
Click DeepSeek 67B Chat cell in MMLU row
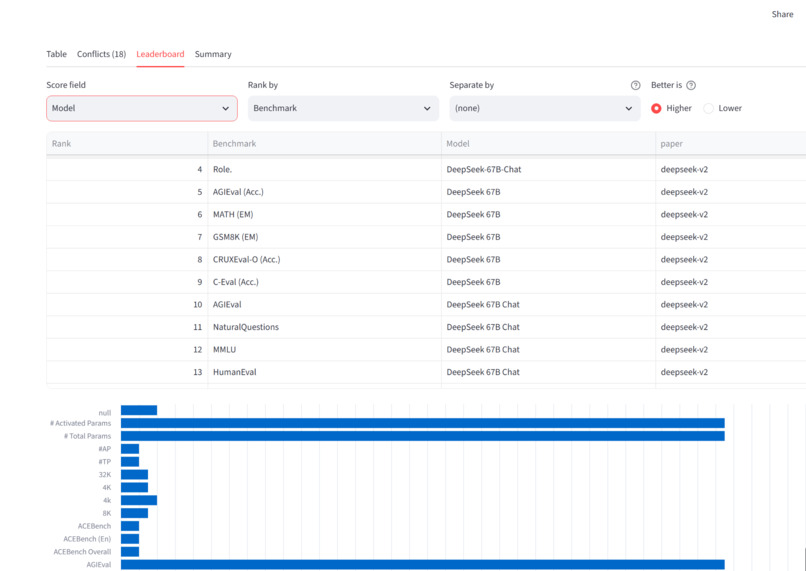pos(548,349)
